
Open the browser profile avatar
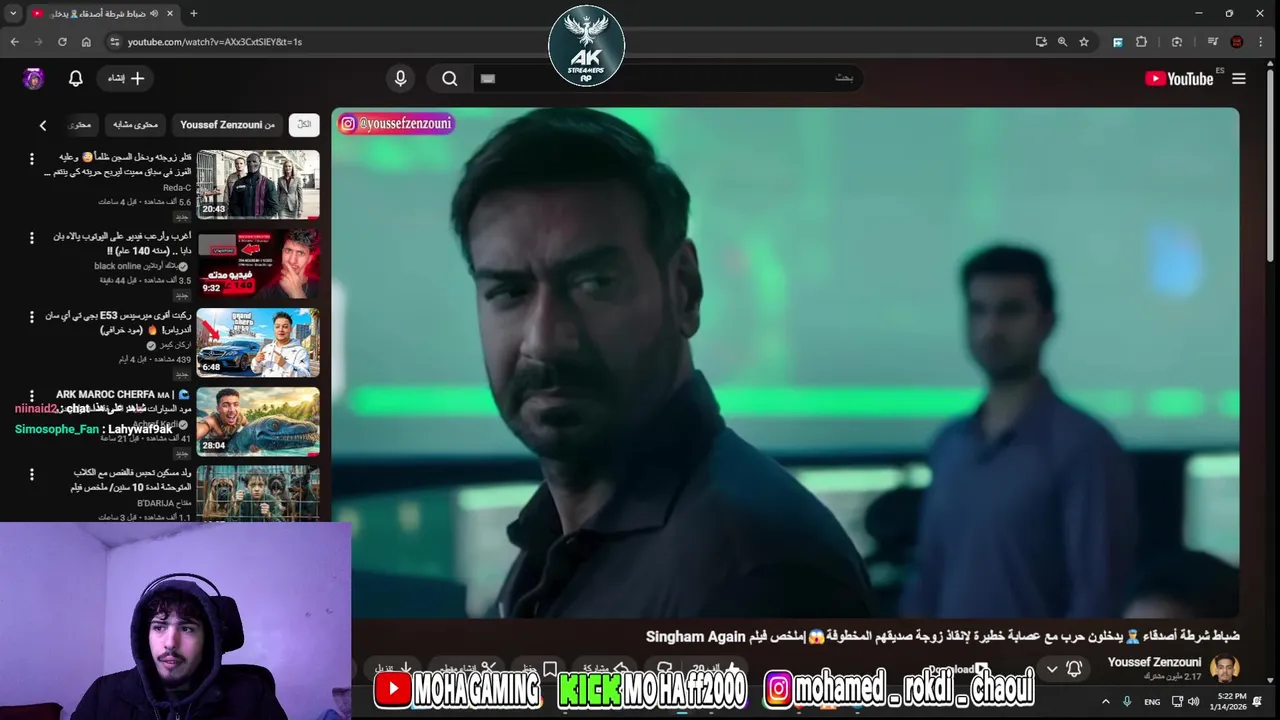(x=1237, y=42)
